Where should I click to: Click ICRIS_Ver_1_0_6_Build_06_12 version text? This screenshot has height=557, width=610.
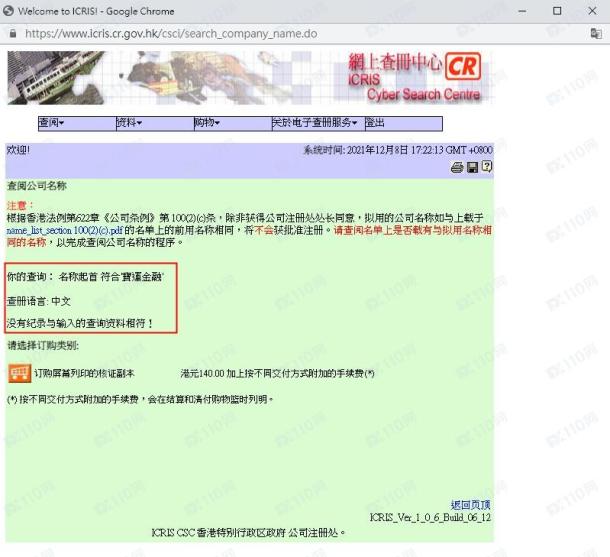430,518
